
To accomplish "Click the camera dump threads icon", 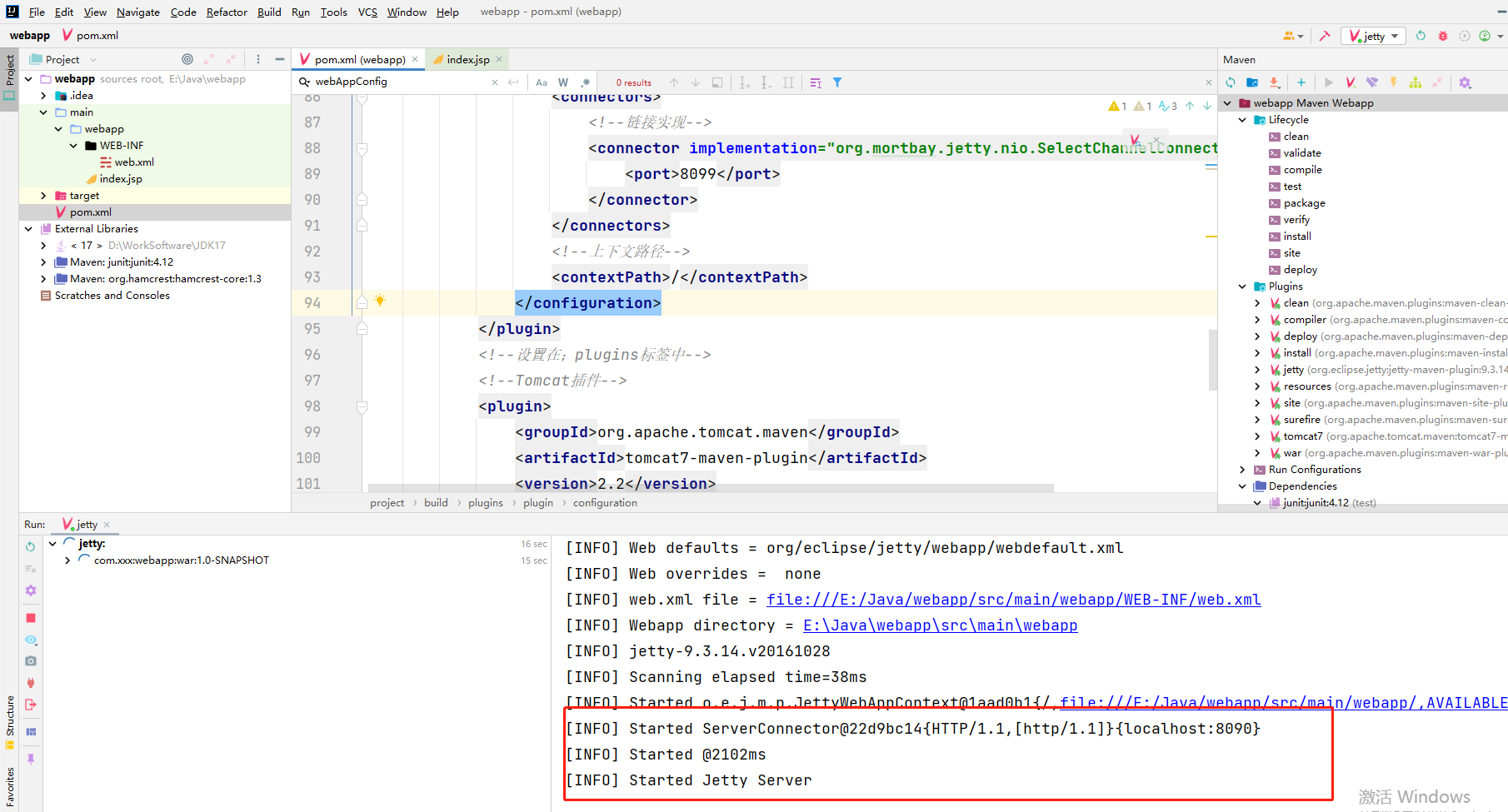I will pos(31,661).
